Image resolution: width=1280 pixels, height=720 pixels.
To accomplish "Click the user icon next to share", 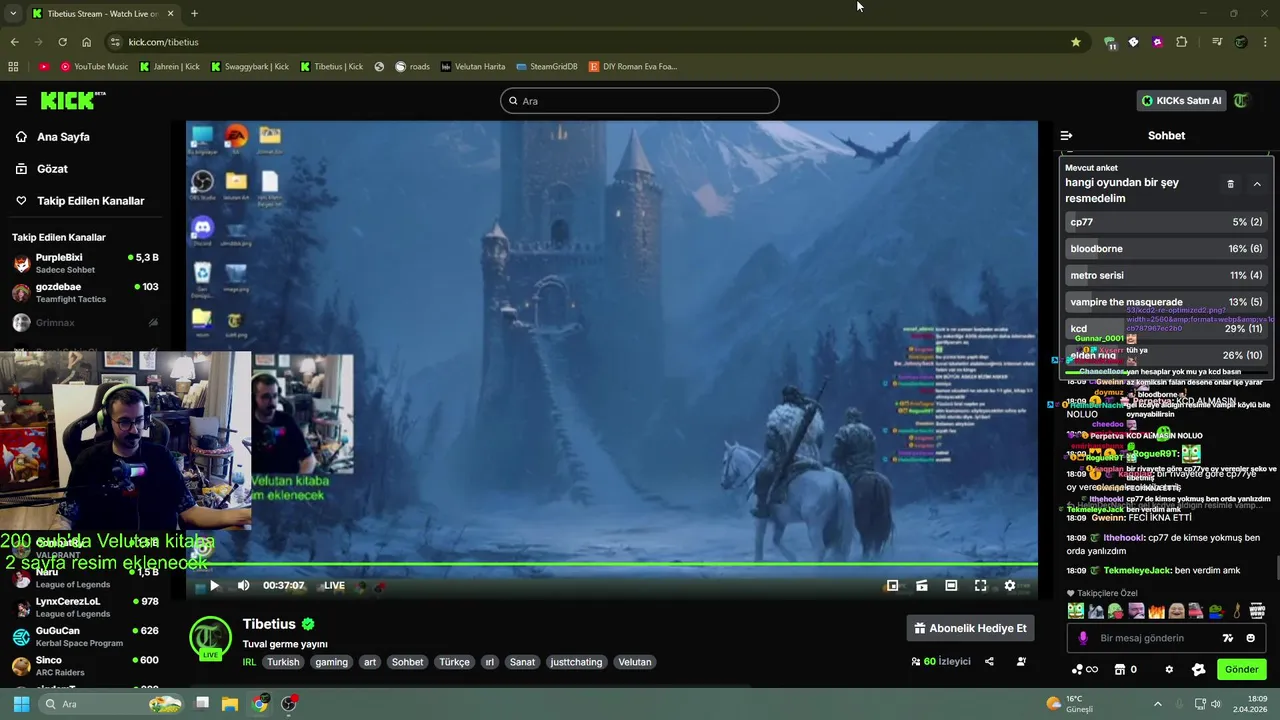I will [1021, 662].
